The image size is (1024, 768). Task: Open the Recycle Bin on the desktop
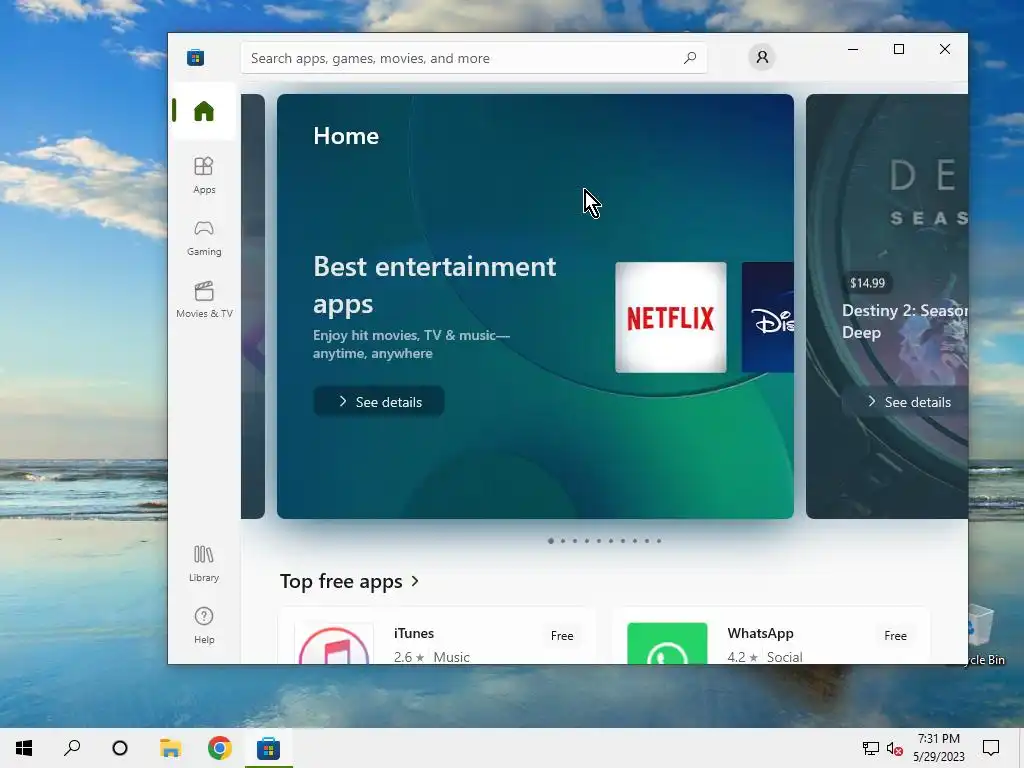tap(986, 633)
